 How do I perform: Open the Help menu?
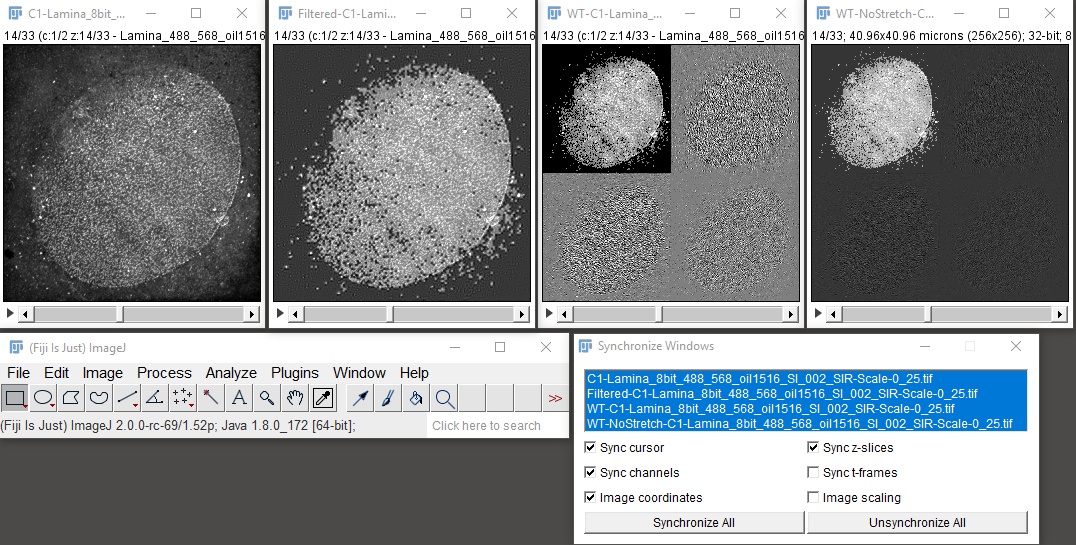[414, 373]
